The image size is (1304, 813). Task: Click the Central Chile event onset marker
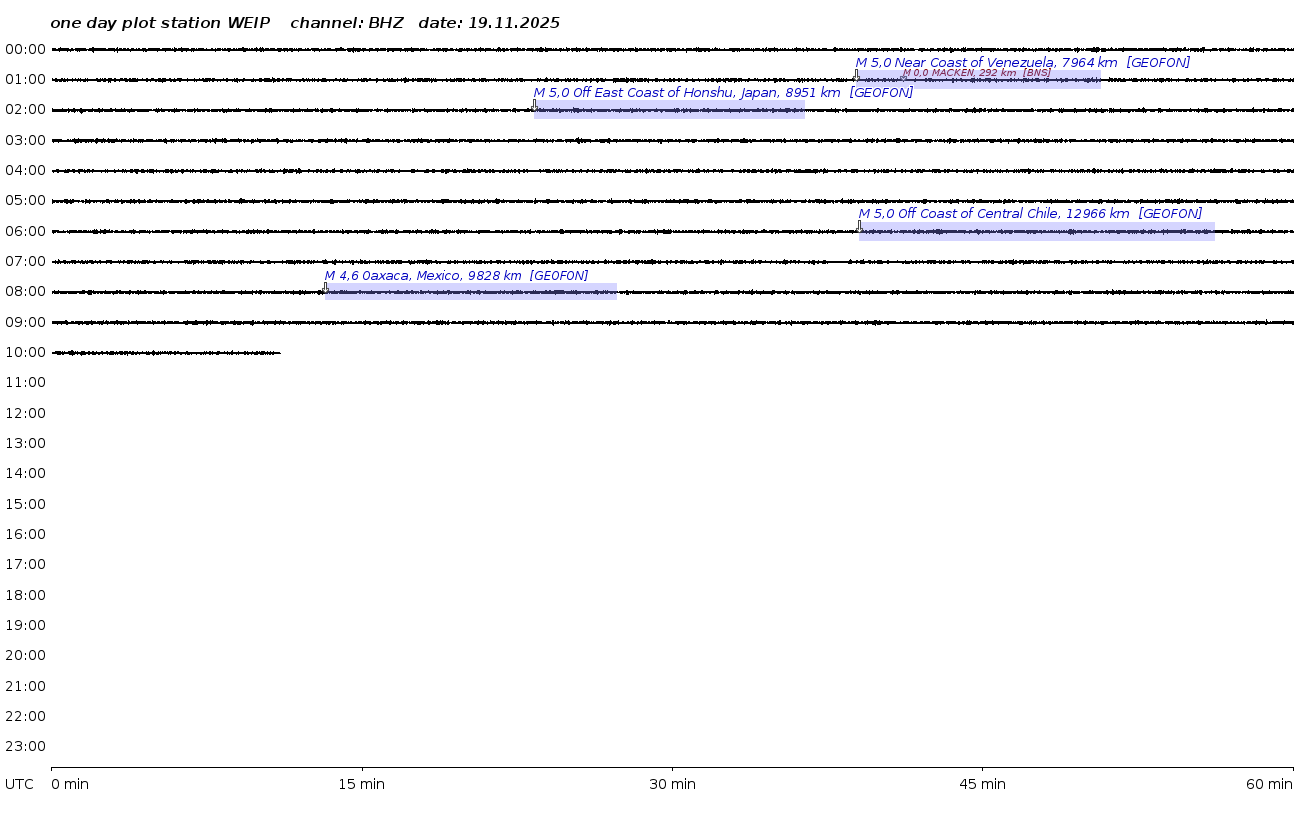click(x=859, y=226)
